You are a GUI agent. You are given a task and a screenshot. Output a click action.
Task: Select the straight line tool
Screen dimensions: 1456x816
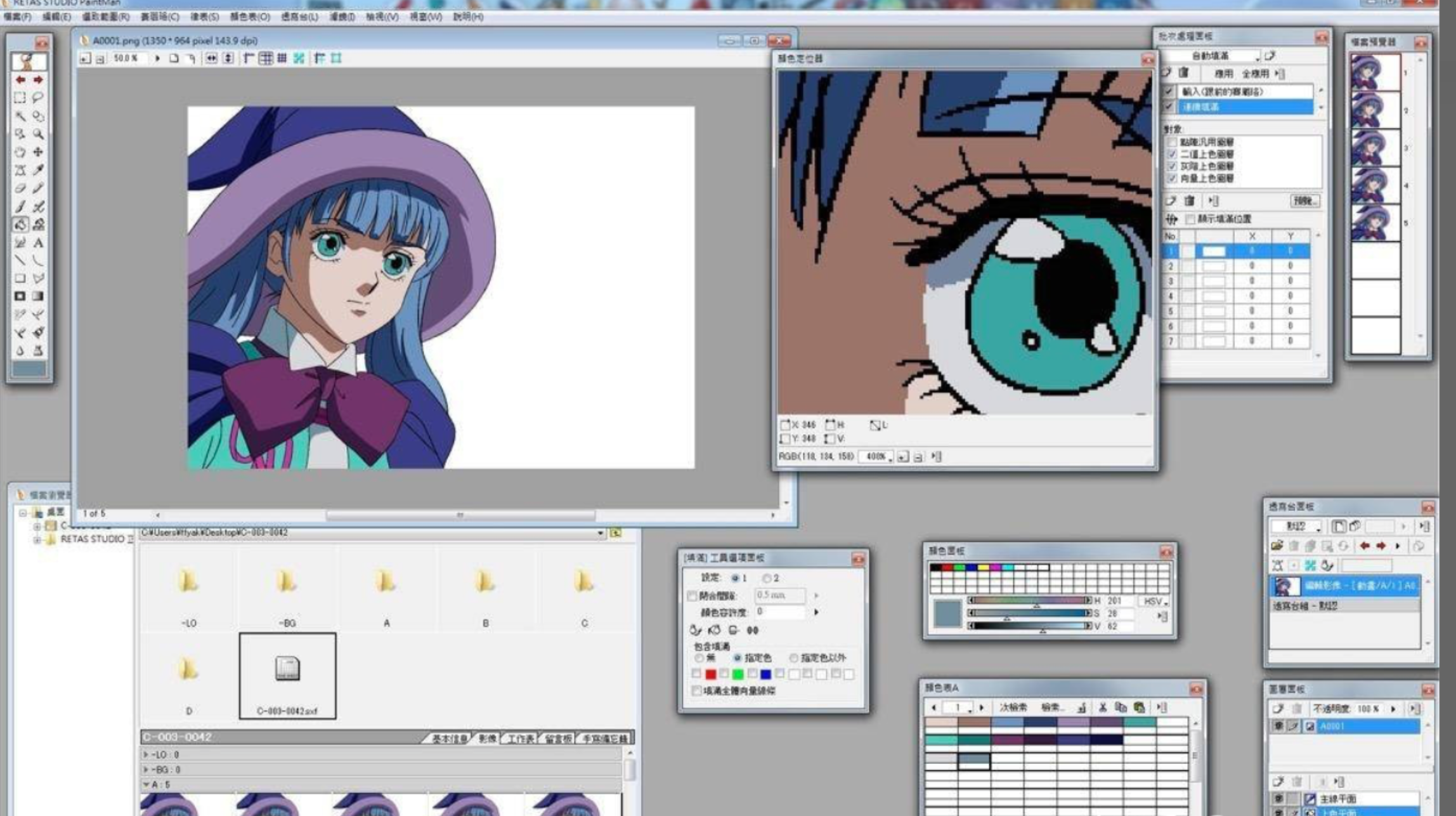click(20, 260)
